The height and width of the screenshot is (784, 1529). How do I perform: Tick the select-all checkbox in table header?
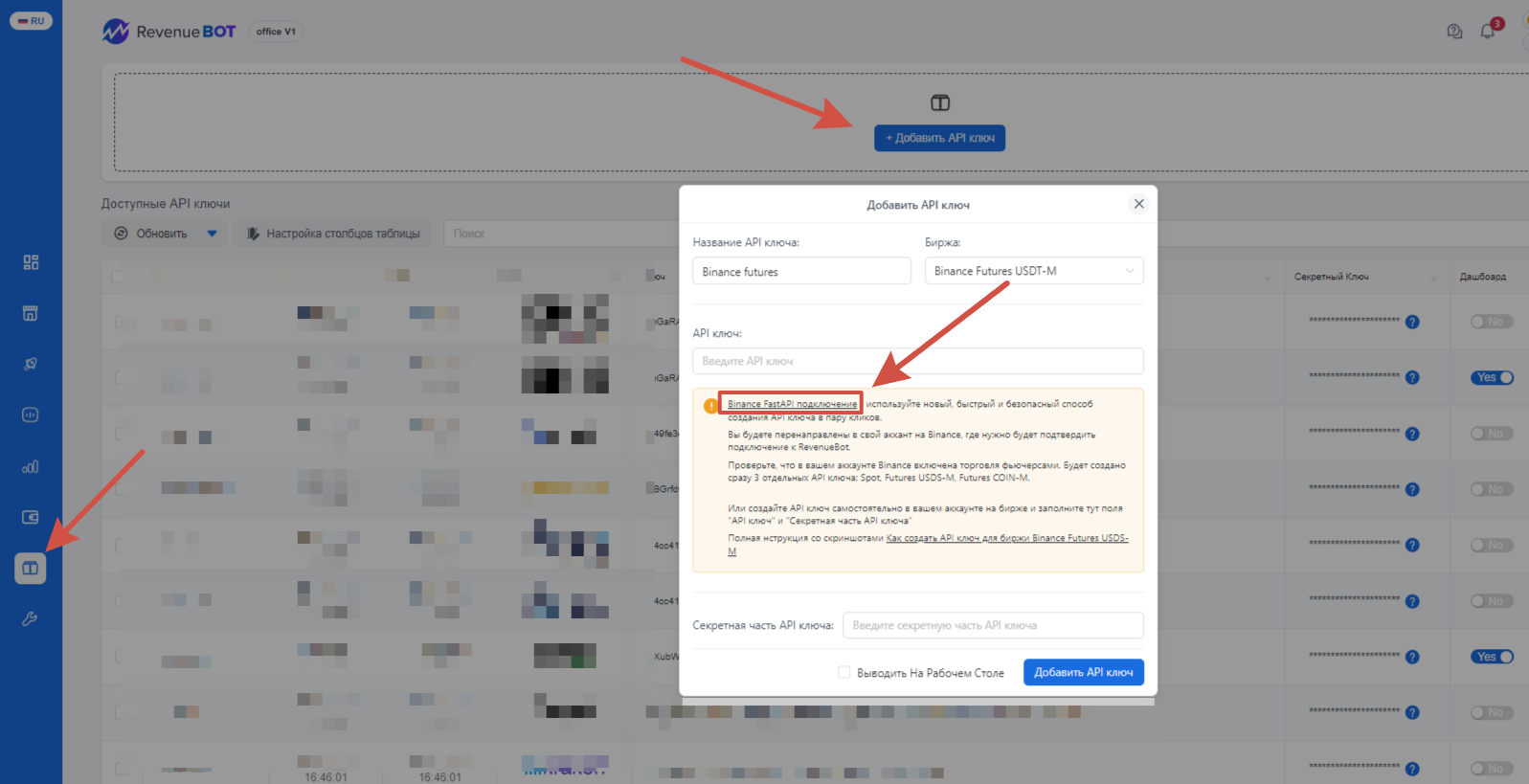117,277
